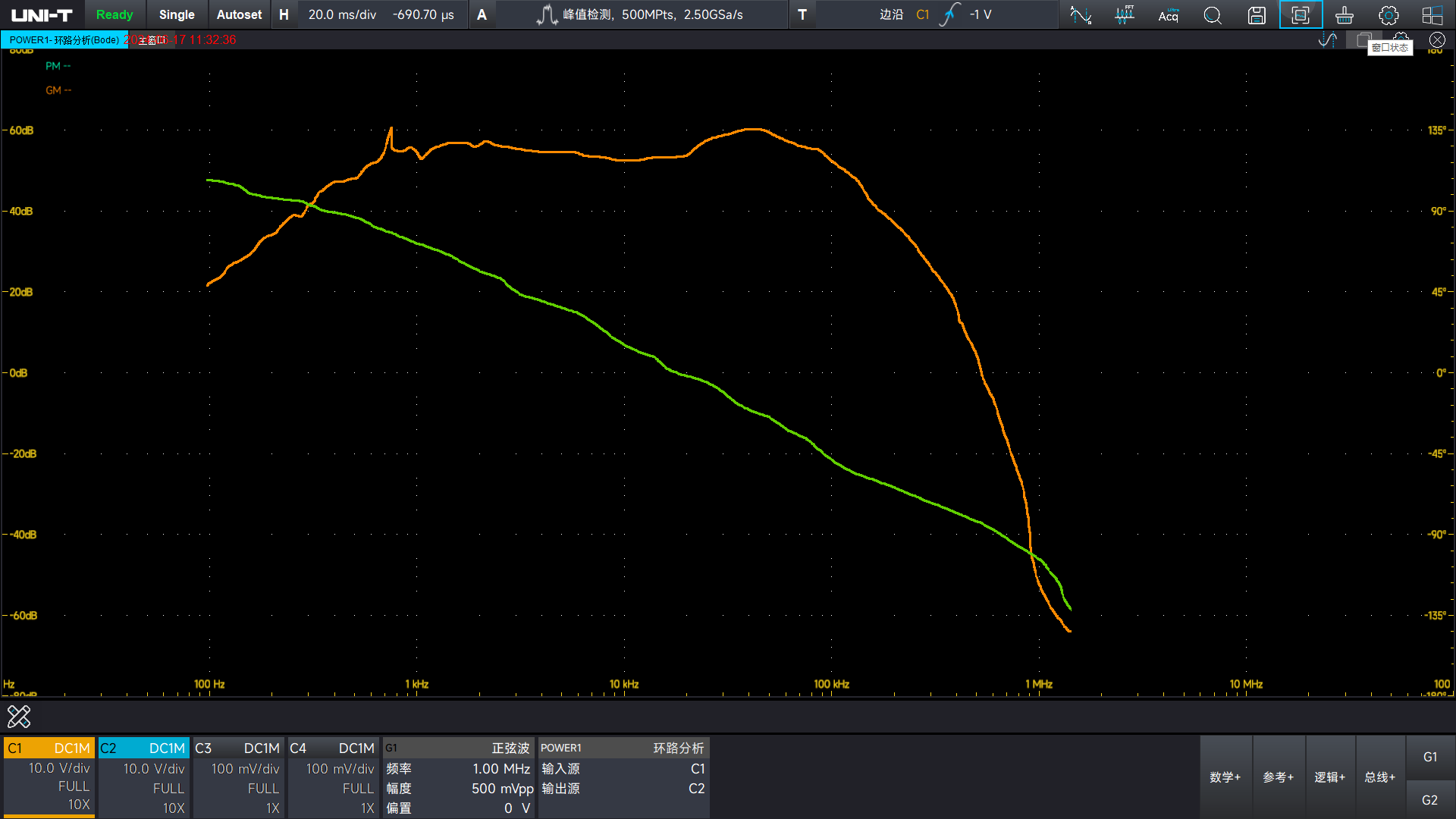Screen dimensions: 1456x819
Task: Click the FFT measurement icon
Action: 1124,14
